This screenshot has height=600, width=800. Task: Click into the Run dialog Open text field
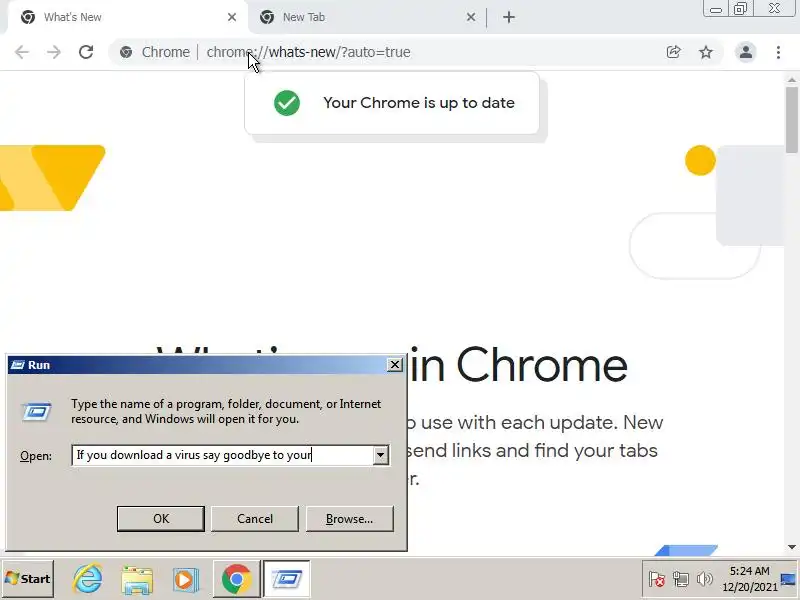pos(222,455)
